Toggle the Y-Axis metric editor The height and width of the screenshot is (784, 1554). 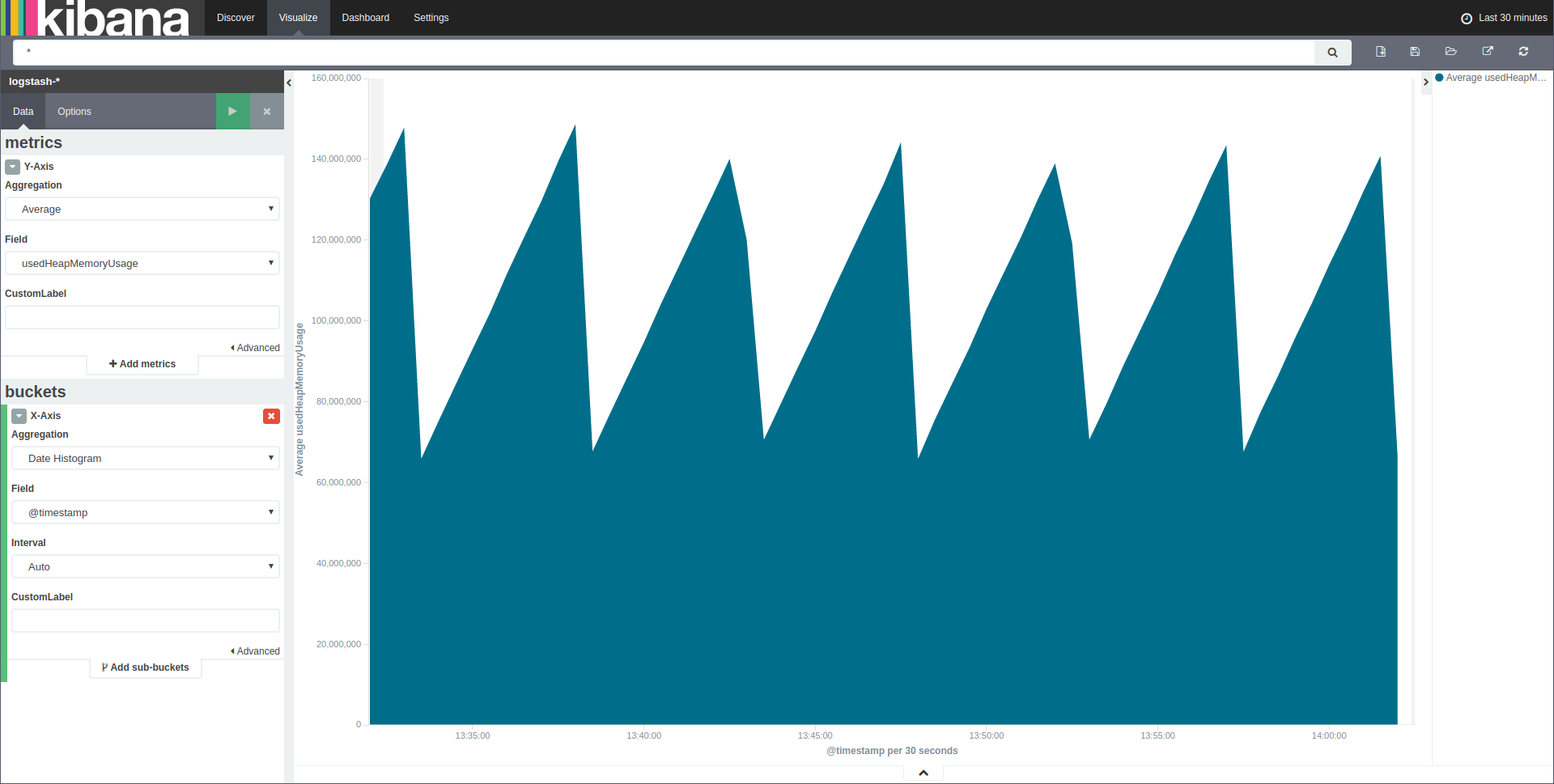pyautogui.click(x=13, y=167)
